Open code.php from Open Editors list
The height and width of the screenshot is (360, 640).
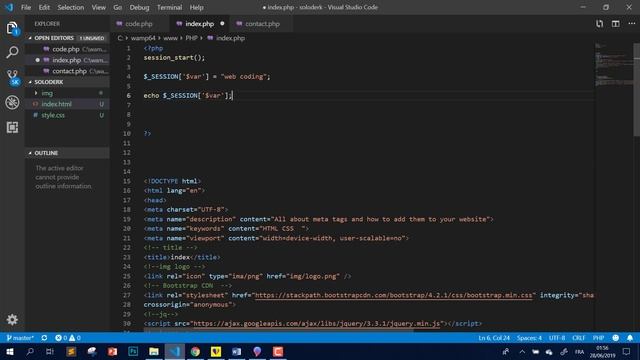click(x=67, y=49)
